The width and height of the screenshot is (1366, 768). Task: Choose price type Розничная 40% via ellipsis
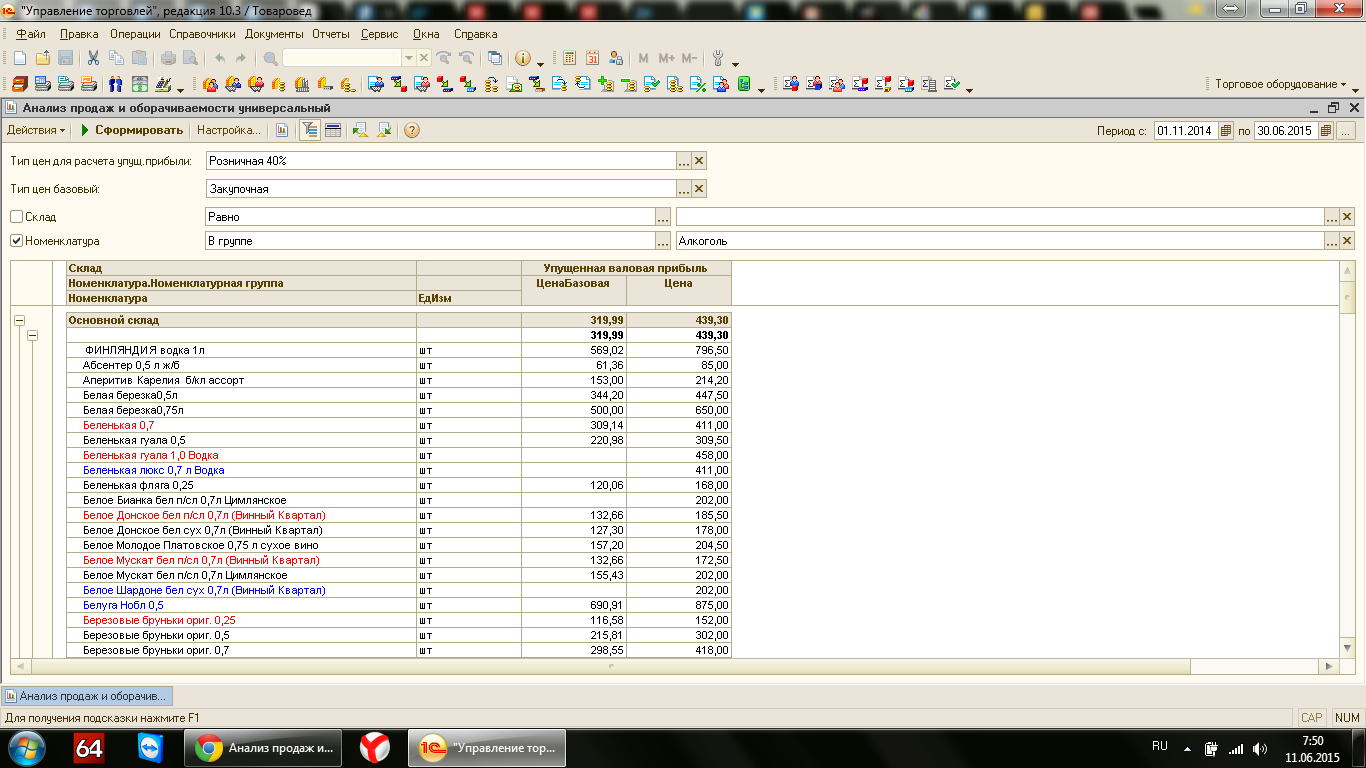click(x=684, y=160)
